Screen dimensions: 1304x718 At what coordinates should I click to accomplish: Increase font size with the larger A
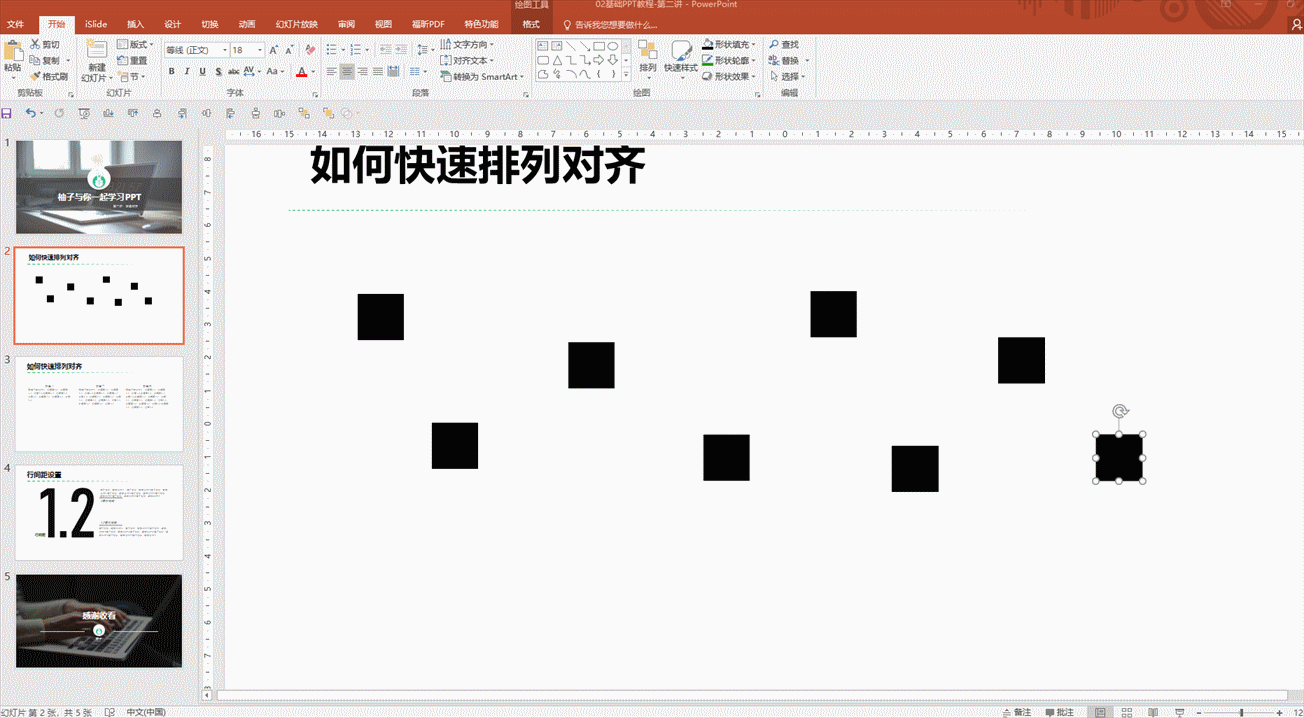pos(274,49)
